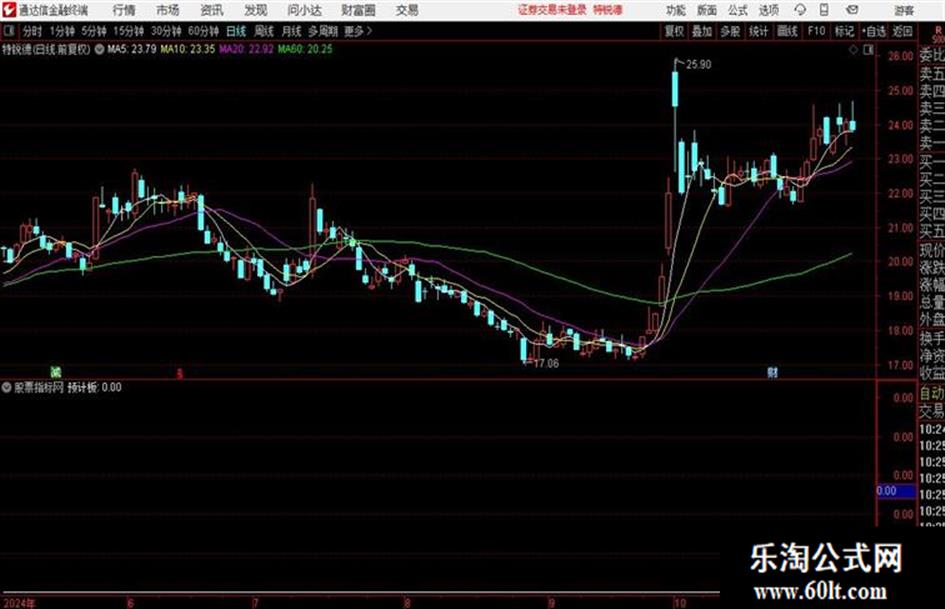Open the 市场 menu

pyautogui.click(x=168, y=10)
